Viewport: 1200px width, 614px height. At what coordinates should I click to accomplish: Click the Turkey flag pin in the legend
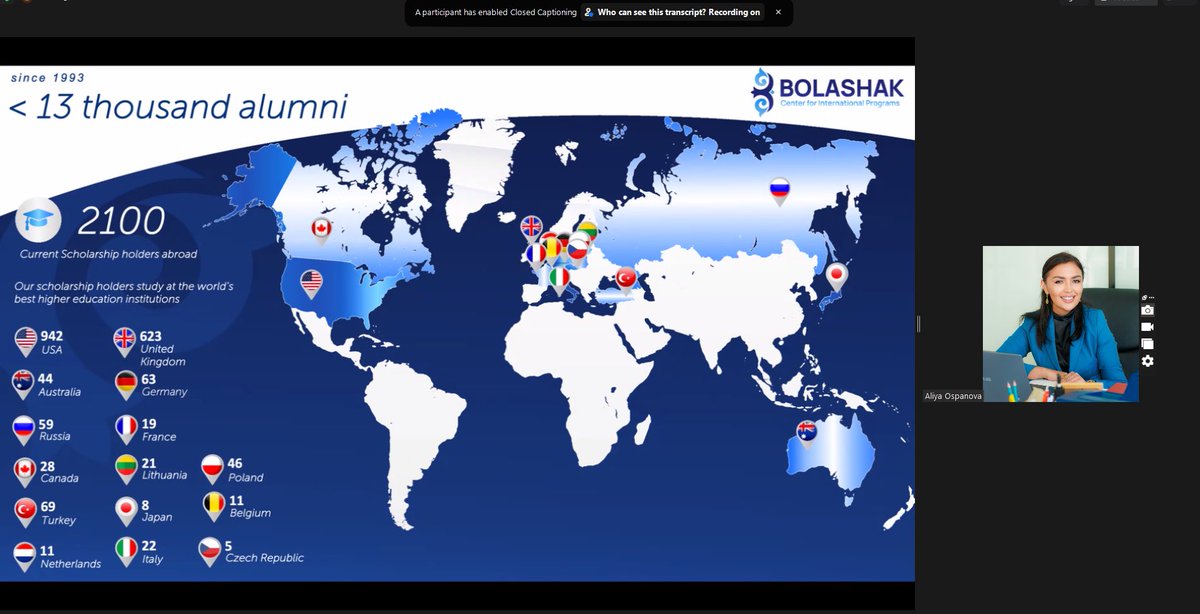26,512
